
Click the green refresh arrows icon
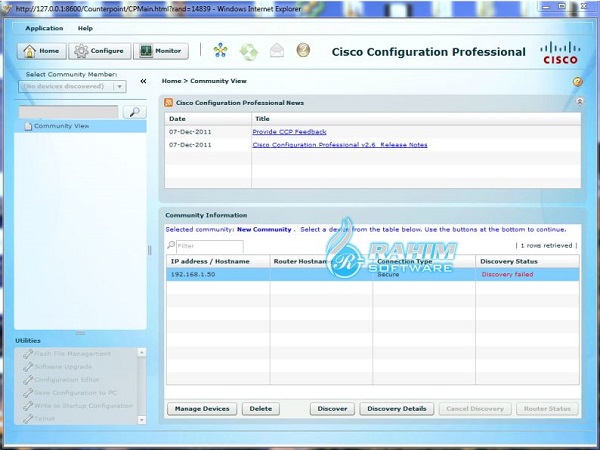click(249, 51)
